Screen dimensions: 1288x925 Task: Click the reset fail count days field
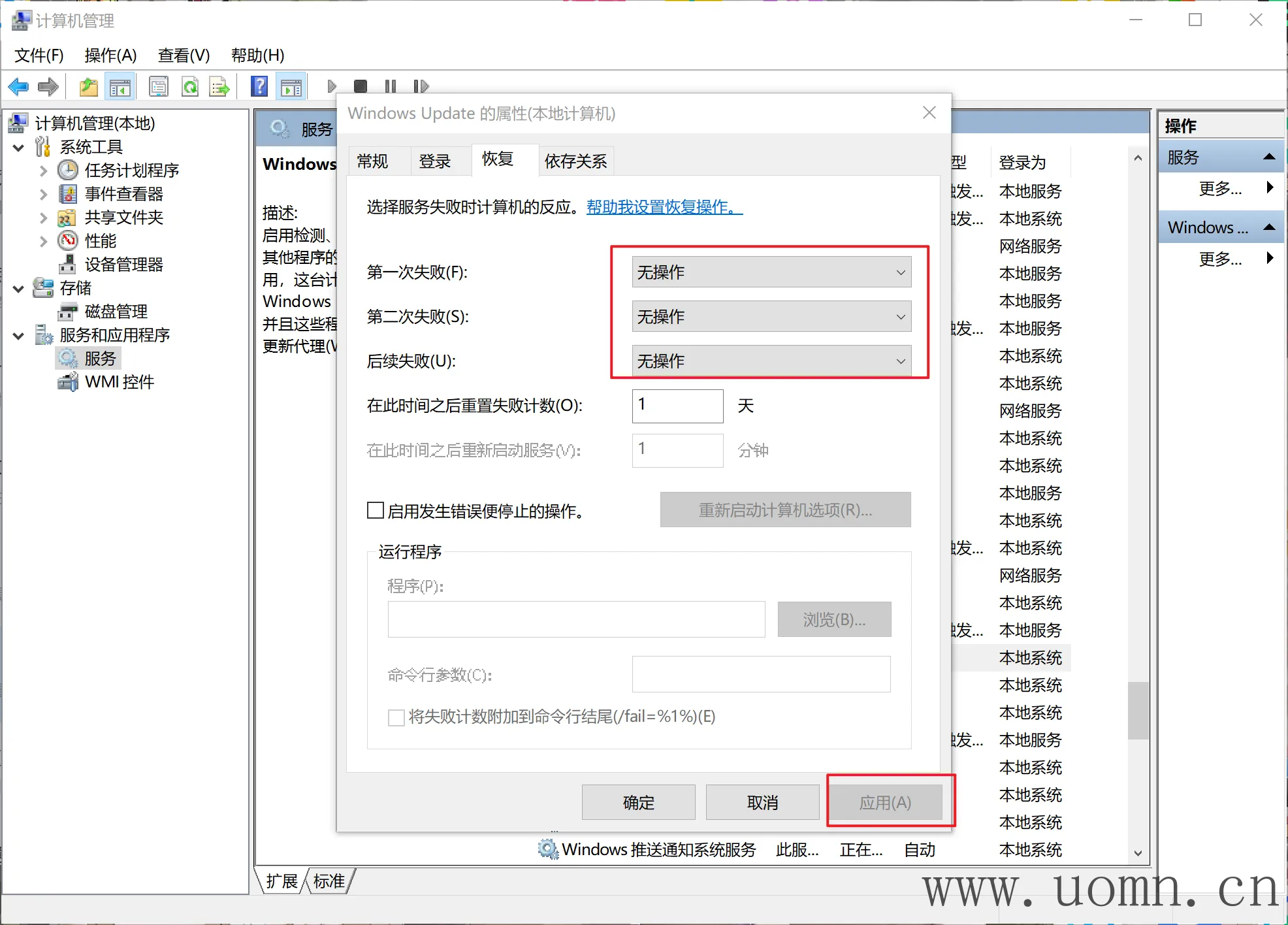677,406
